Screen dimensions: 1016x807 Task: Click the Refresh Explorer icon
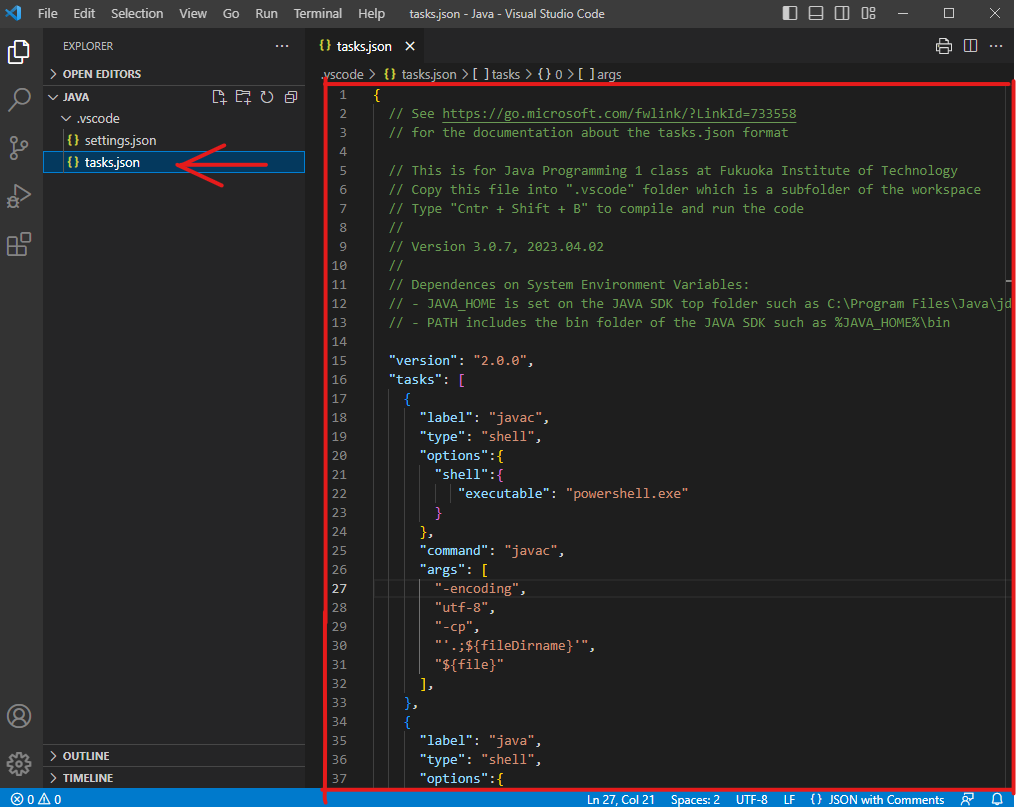point(267,97)
